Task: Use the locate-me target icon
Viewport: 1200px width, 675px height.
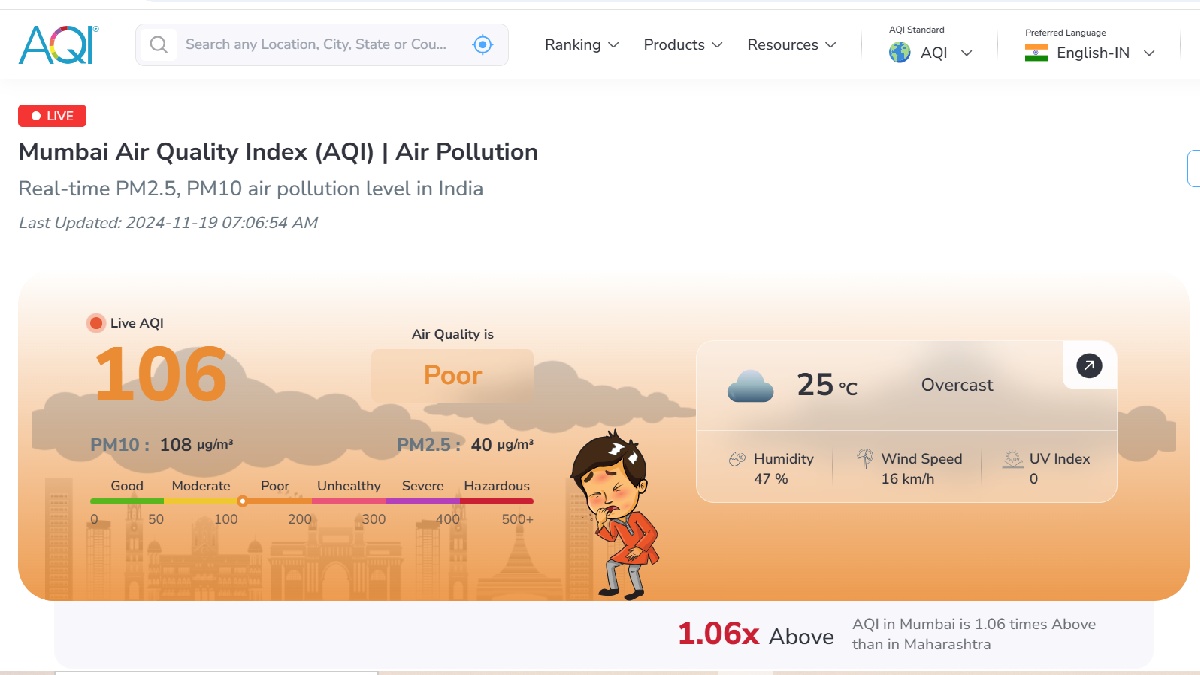Action: (x=483, y=44)
